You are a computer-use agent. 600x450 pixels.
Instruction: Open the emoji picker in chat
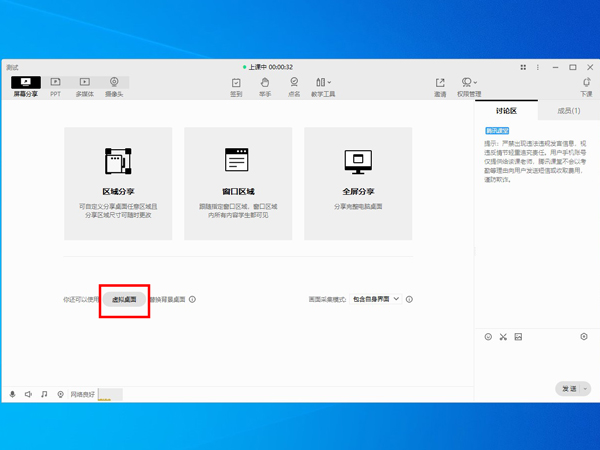488,337
